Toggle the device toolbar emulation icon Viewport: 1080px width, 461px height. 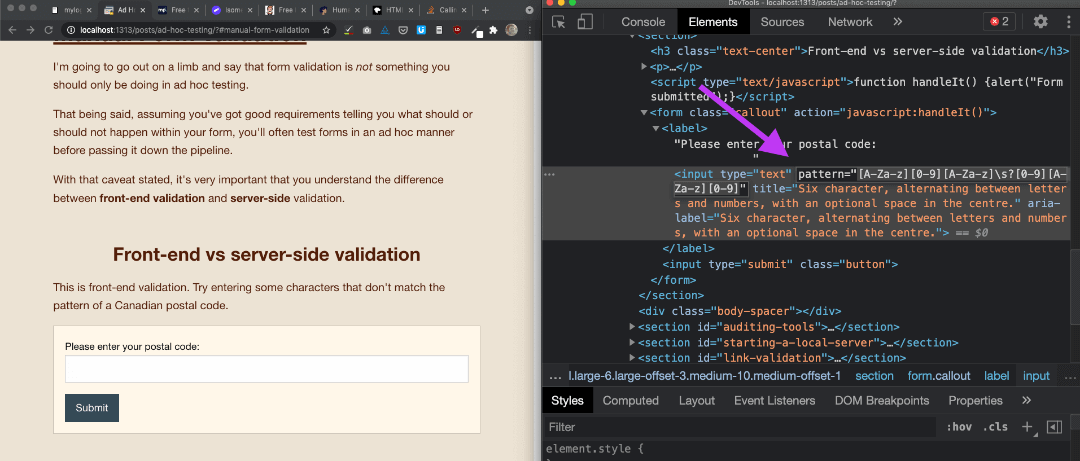point(585,21)
